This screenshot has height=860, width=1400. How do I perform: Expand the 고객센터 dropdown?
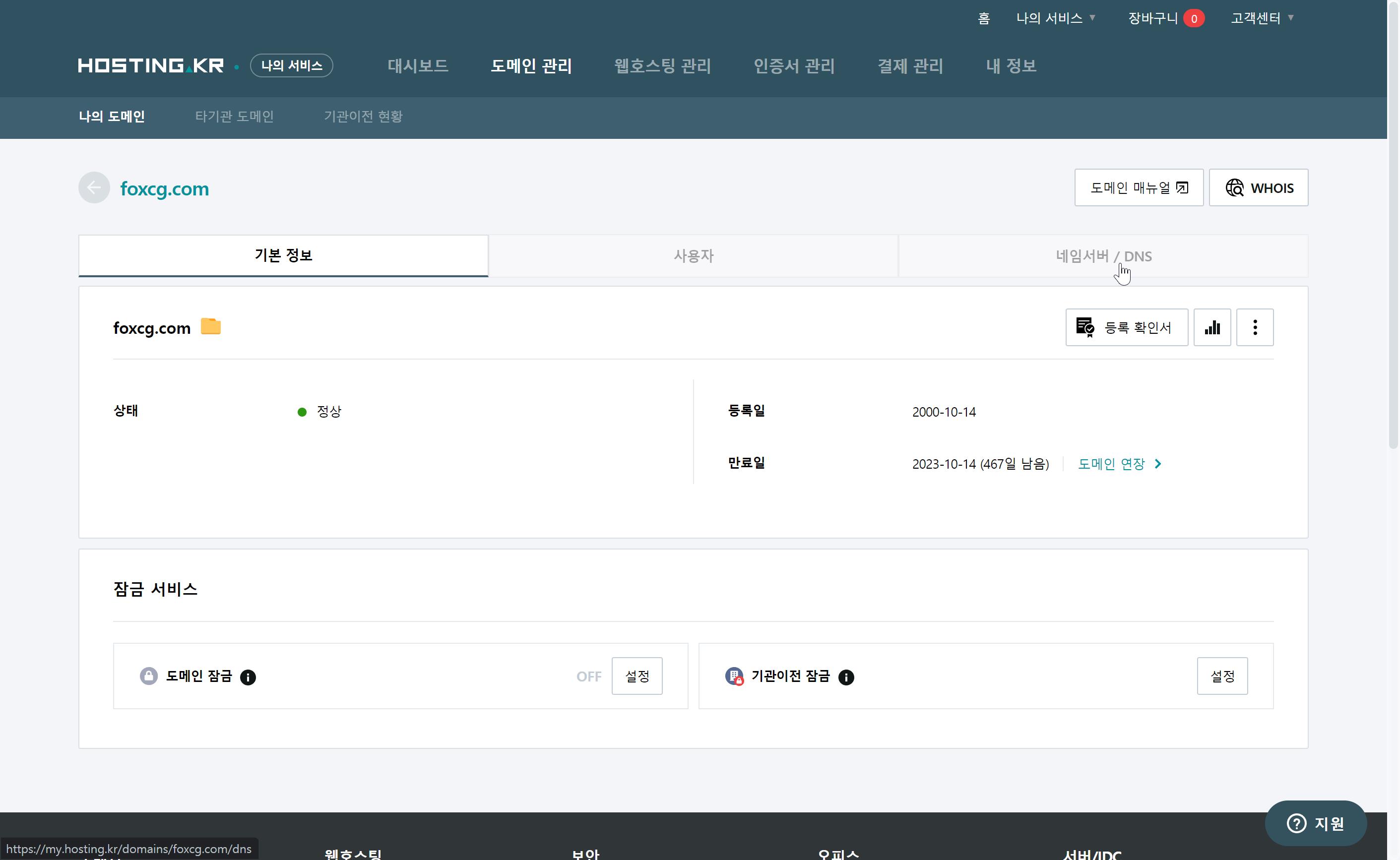(1262, 18)
